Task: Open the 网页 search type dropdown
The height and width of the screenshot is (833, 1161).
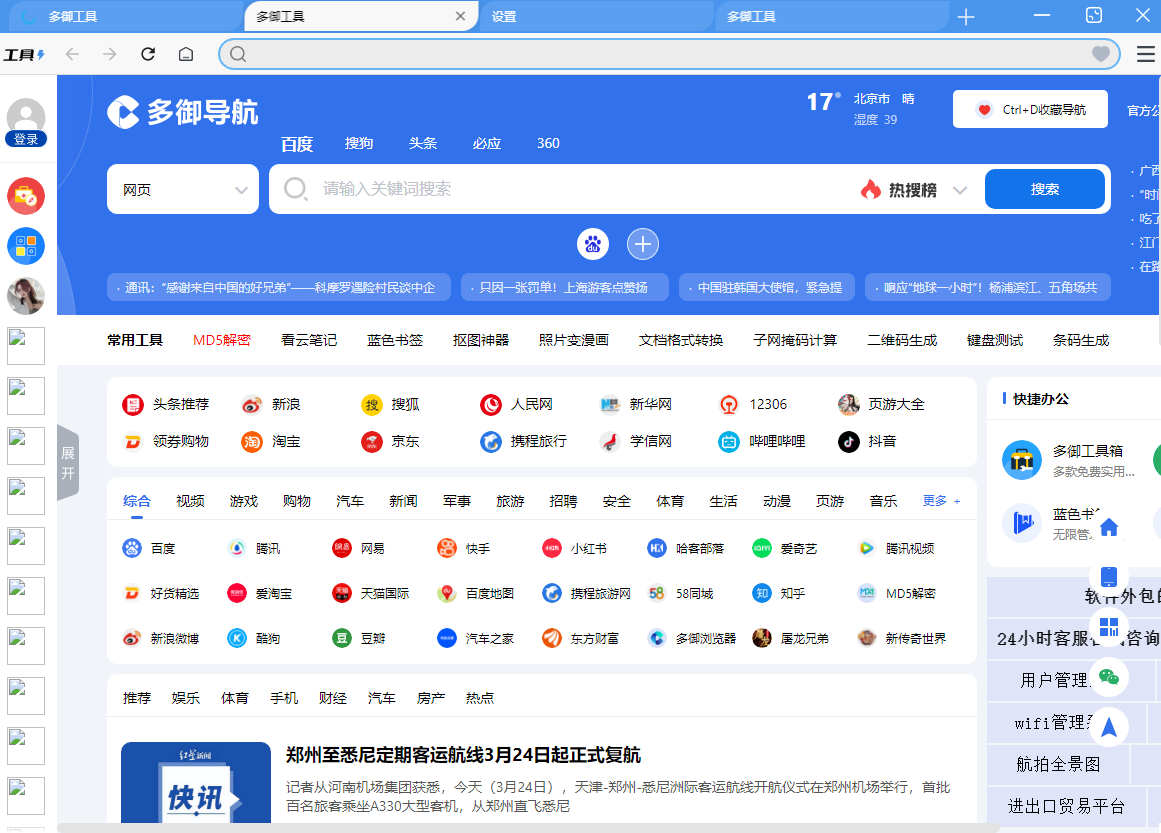Action: pyautogui.click(x=182, y=189)
